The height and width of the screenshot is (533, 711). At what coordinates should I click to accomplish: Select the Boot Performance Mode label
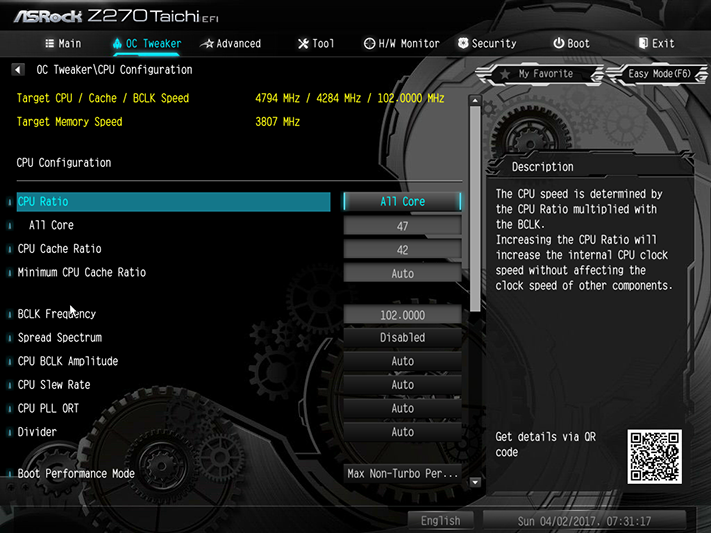coord(76,474)
